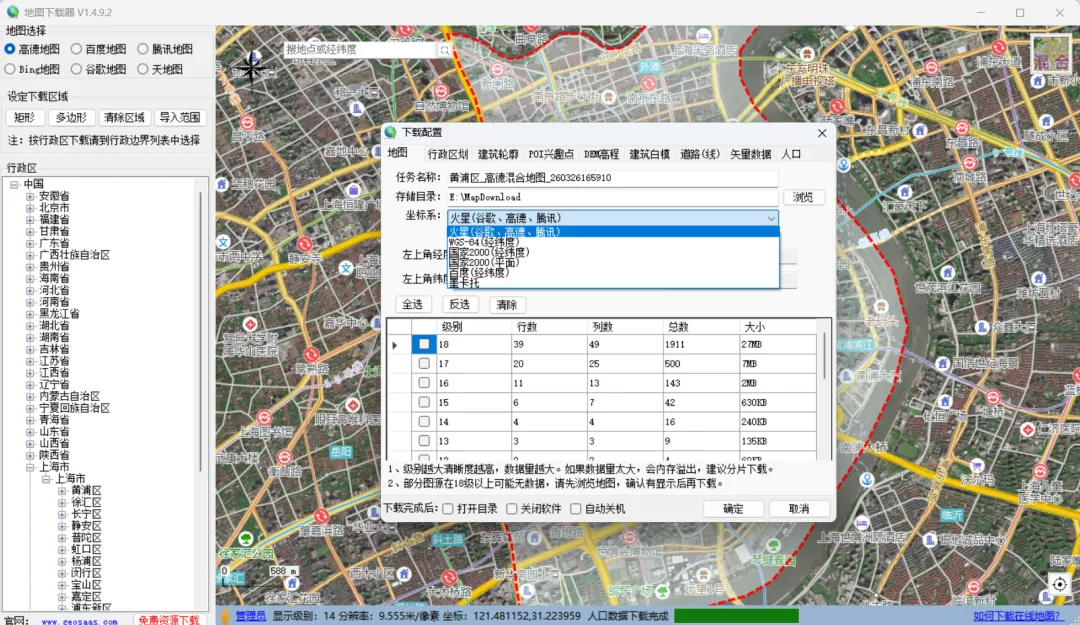Select 静安区 in the district tree
Viewport: 1080px width, 625px height.
pos(86,526)
